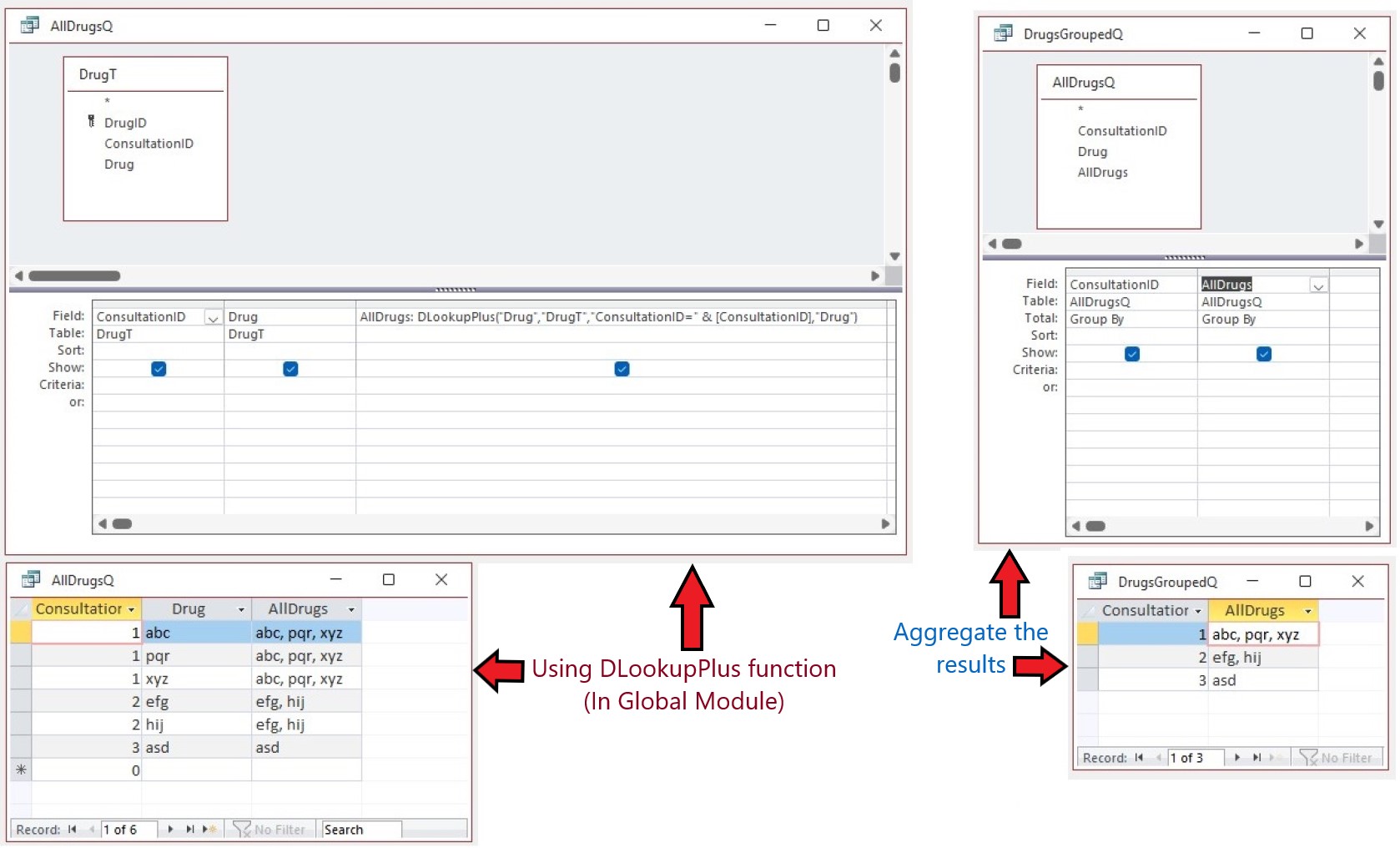Click the query icon in DrugsGroupedQ design title bar
The height and width of the screenshot is (848, 1400).
tap(1003, 33)
